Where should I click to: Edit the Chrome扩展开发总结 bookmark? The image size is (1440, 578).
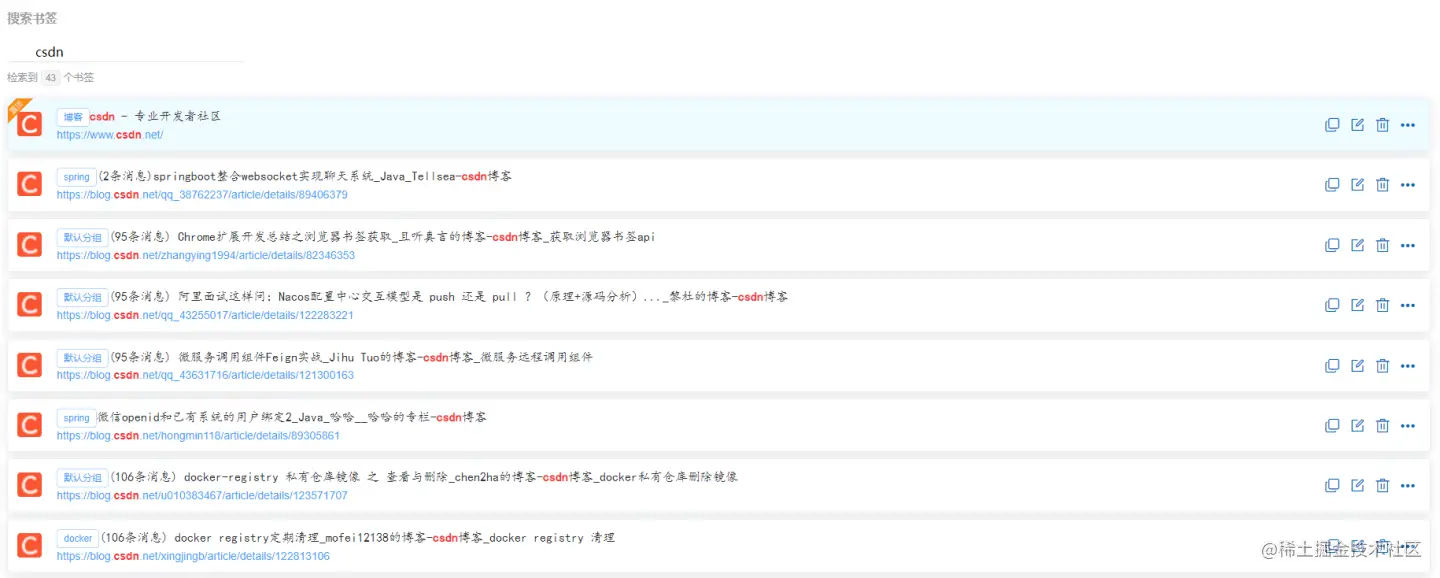pyautogui.click(x=1357, y=245)
